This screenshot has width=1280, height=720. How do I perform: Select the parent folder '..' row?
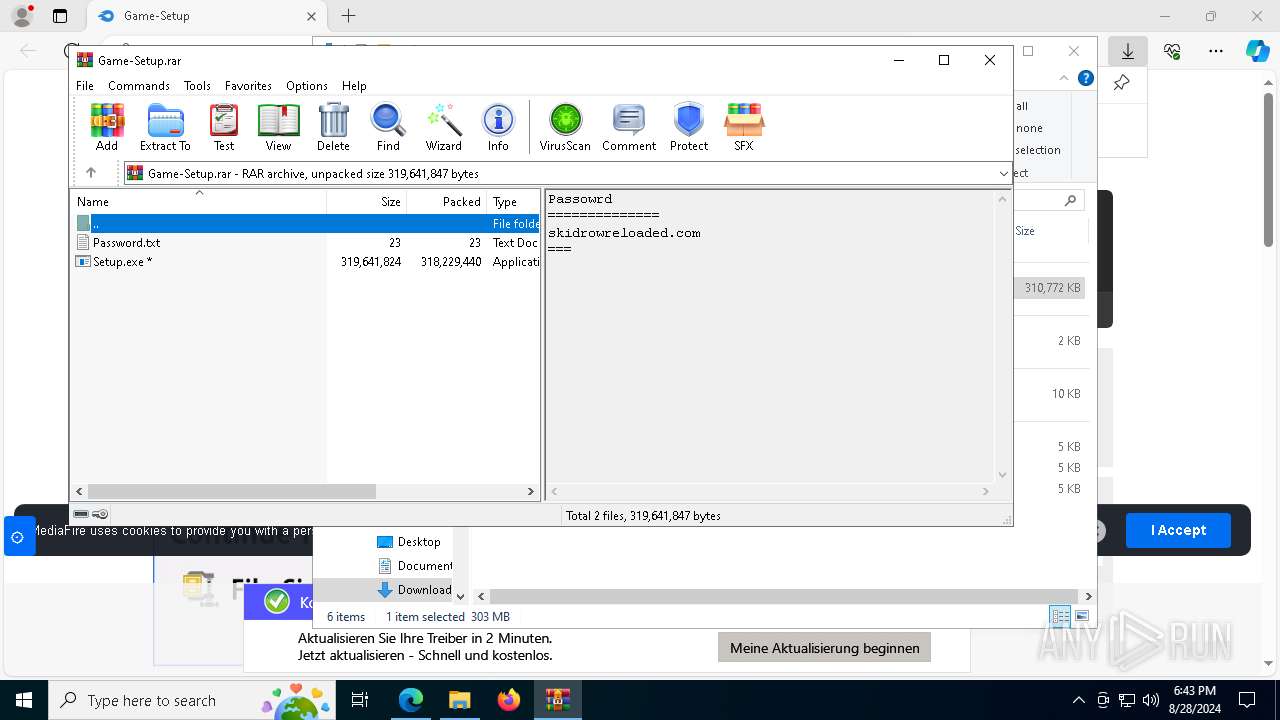[307, 224]
